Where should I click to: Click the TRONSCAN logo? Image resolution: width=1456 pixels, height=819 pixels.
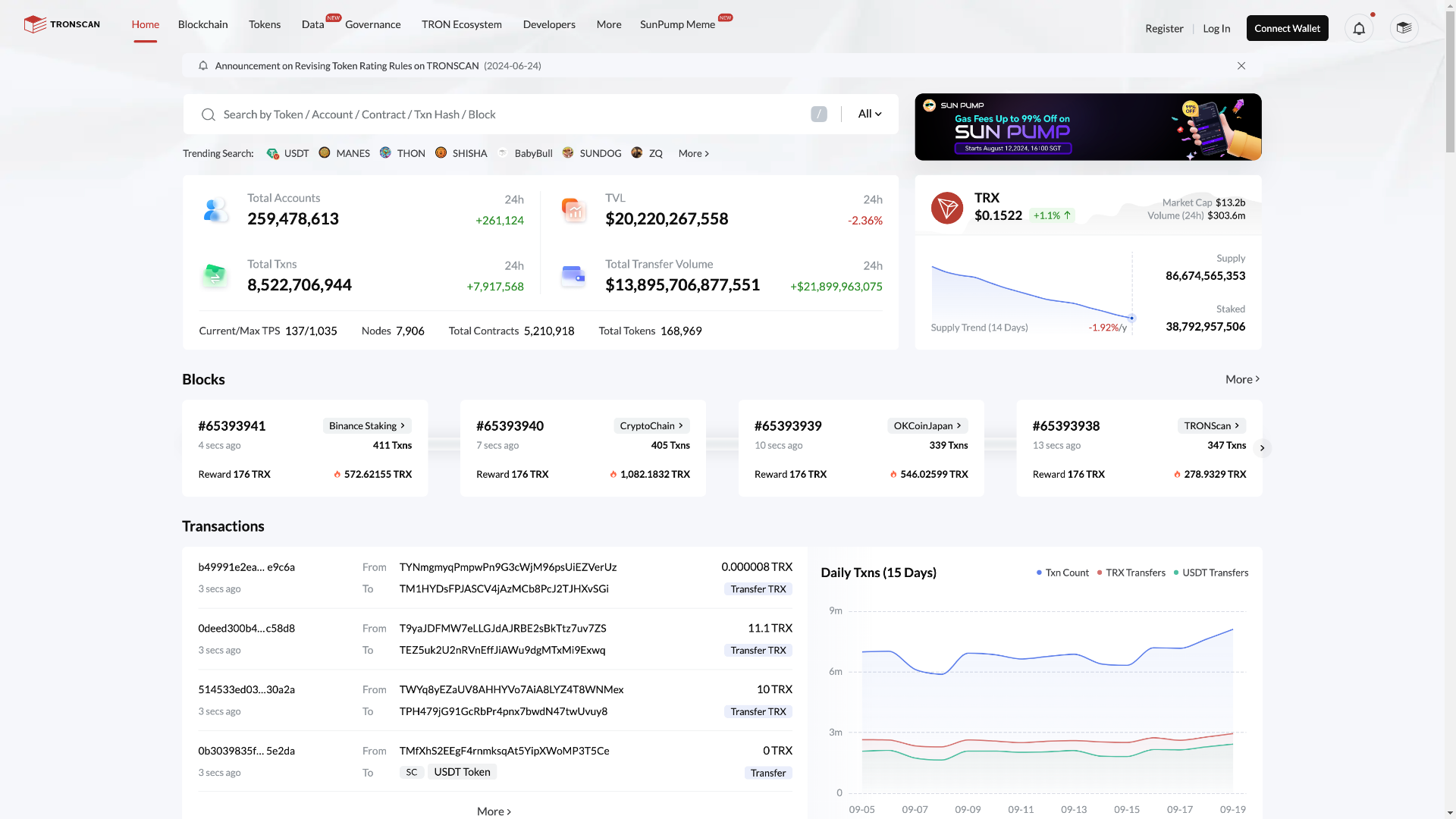[61, 24]
